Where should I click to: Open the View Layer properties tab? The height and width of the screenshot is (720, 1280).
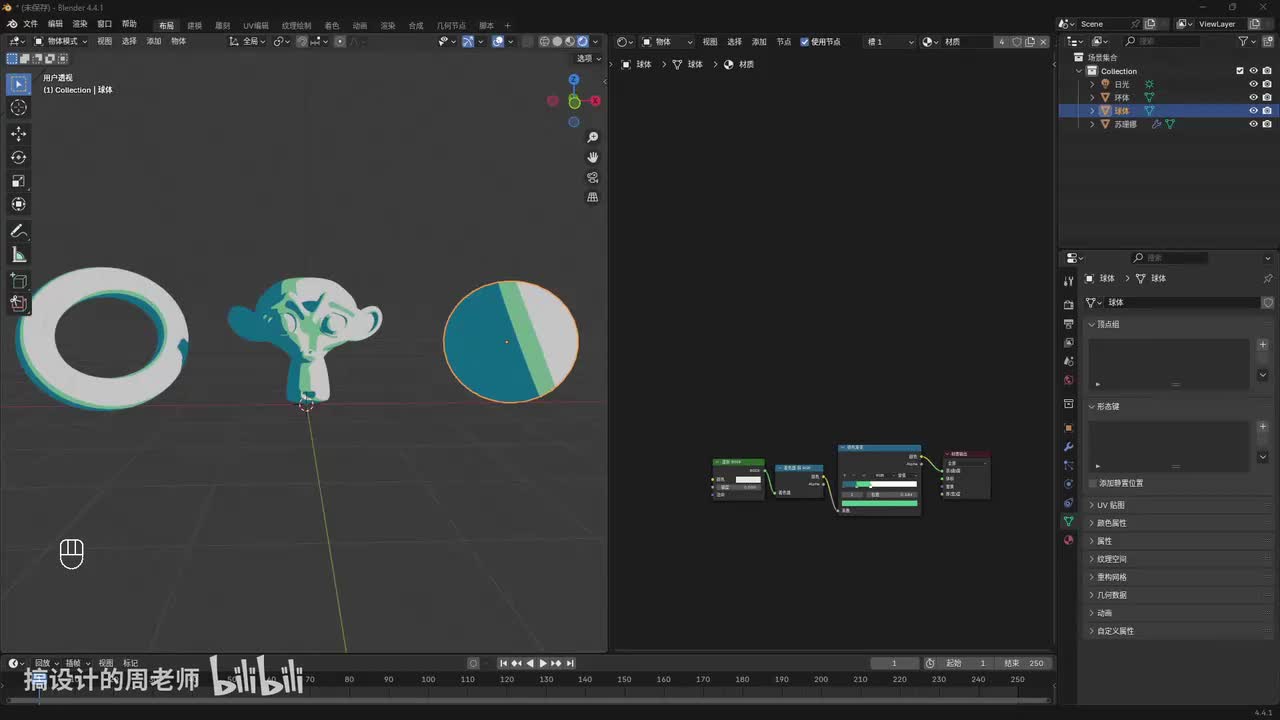pos(1069,342)
